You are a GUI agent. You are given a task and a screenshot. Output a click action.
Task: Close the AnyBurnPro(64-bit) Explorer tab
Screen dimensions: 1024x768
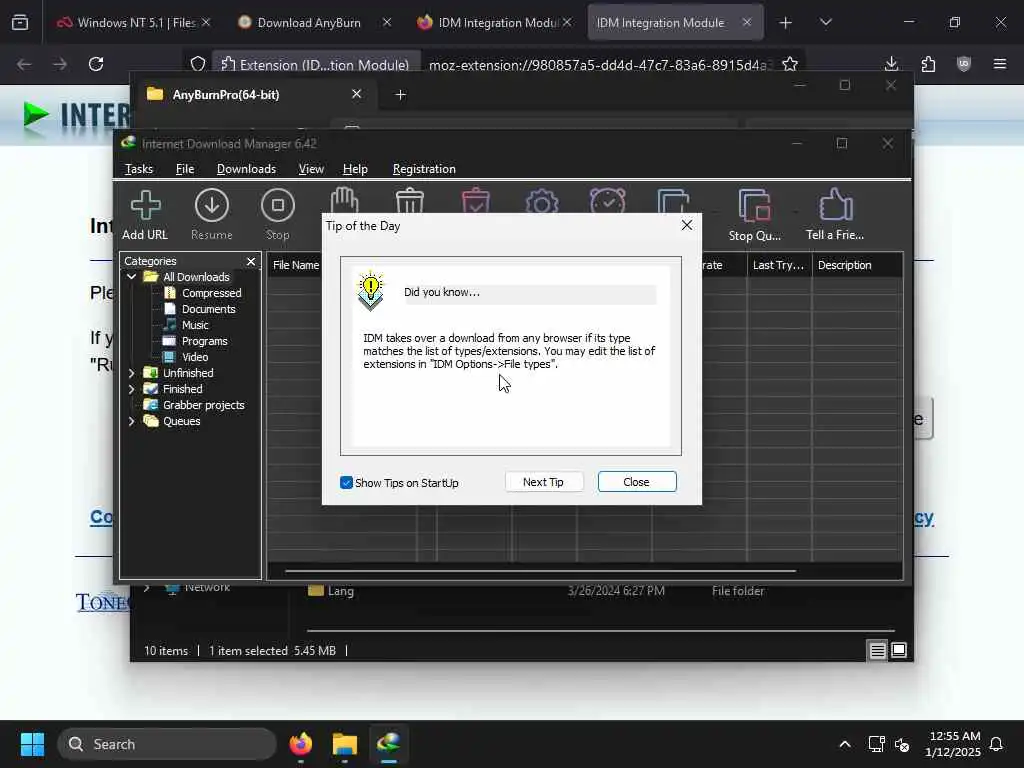tap(357, 94)
